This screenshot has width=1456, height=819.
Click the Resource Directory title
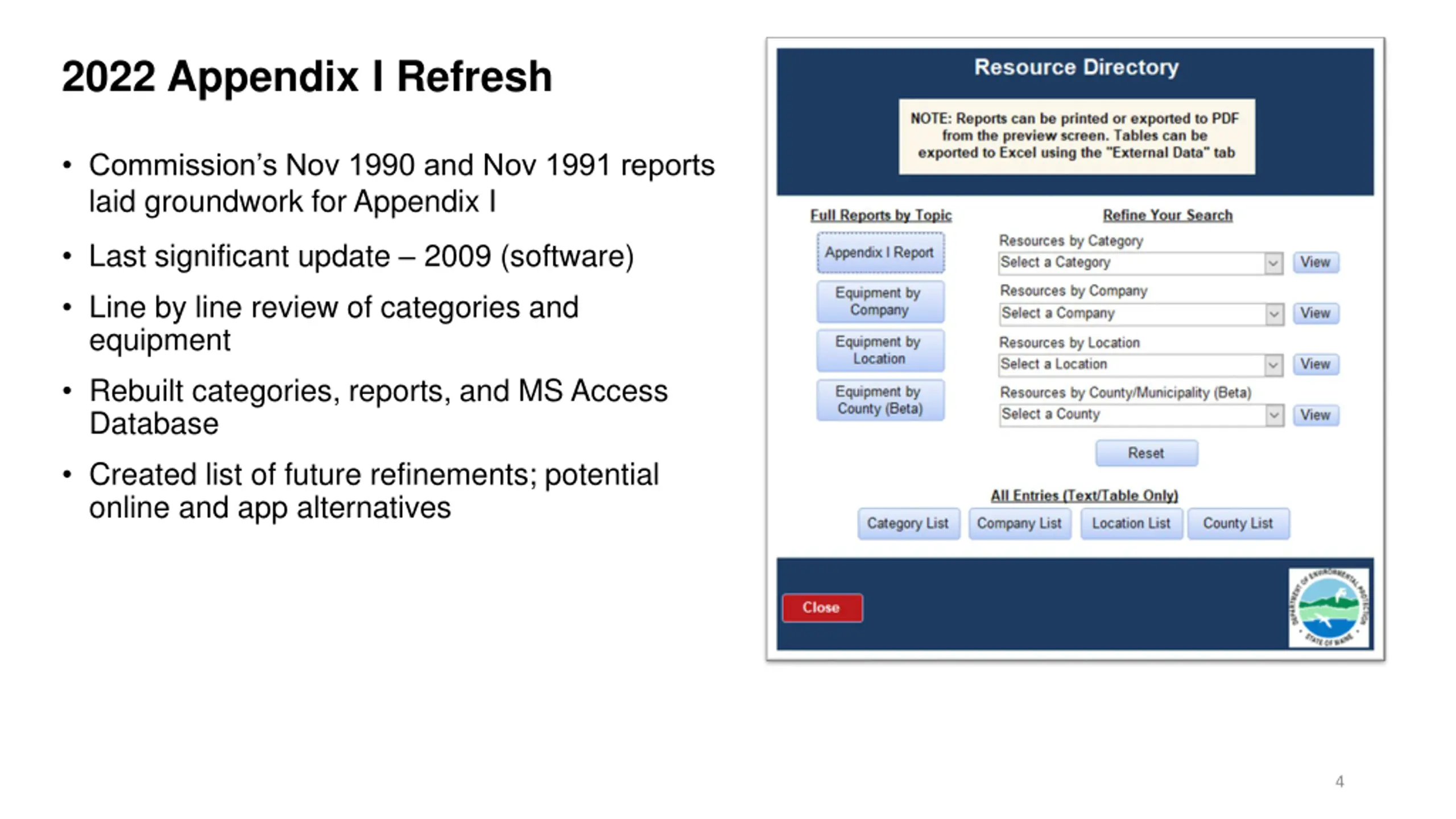pos(1076,67)
